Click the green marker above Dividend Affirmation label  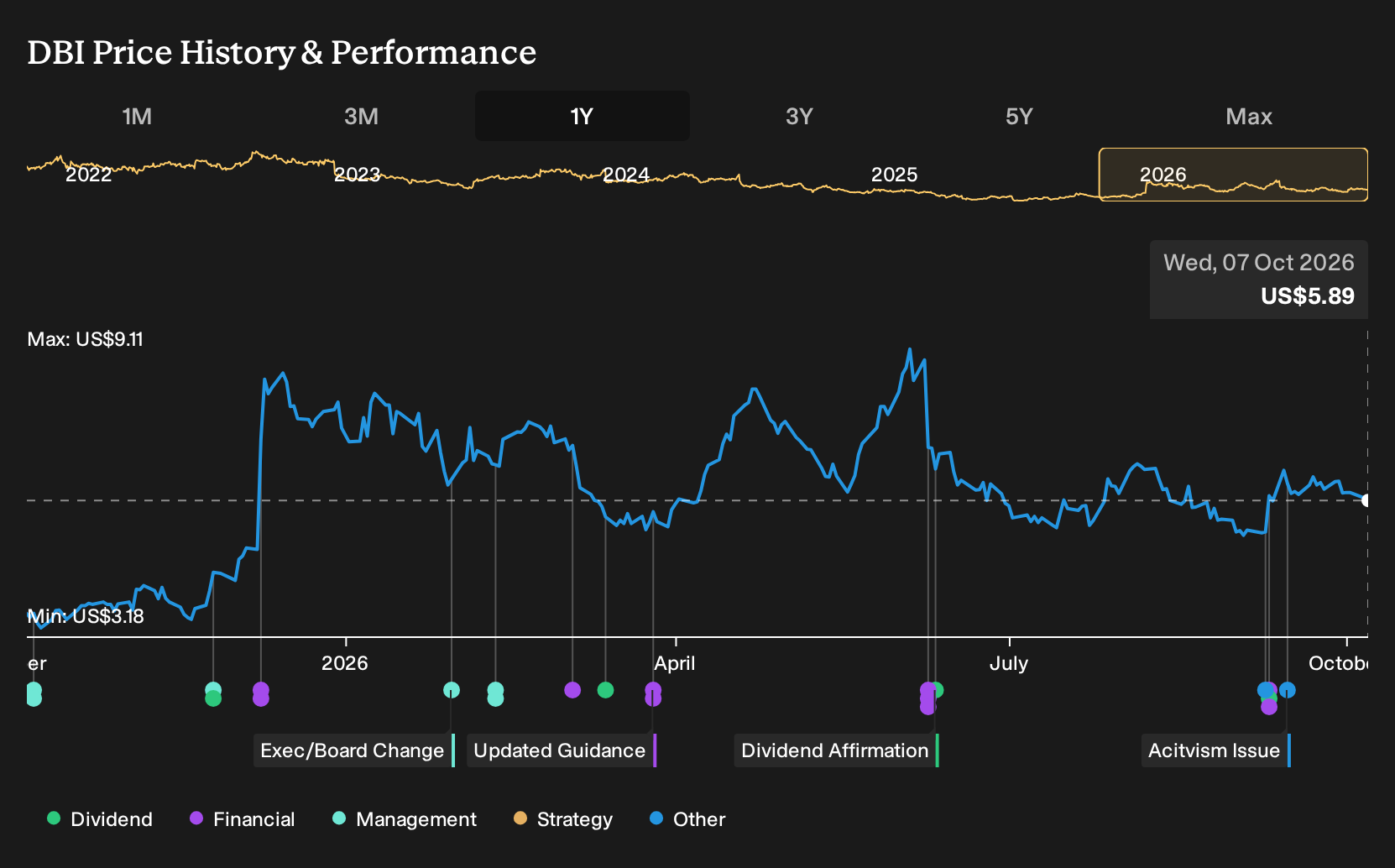pos(938,690)
